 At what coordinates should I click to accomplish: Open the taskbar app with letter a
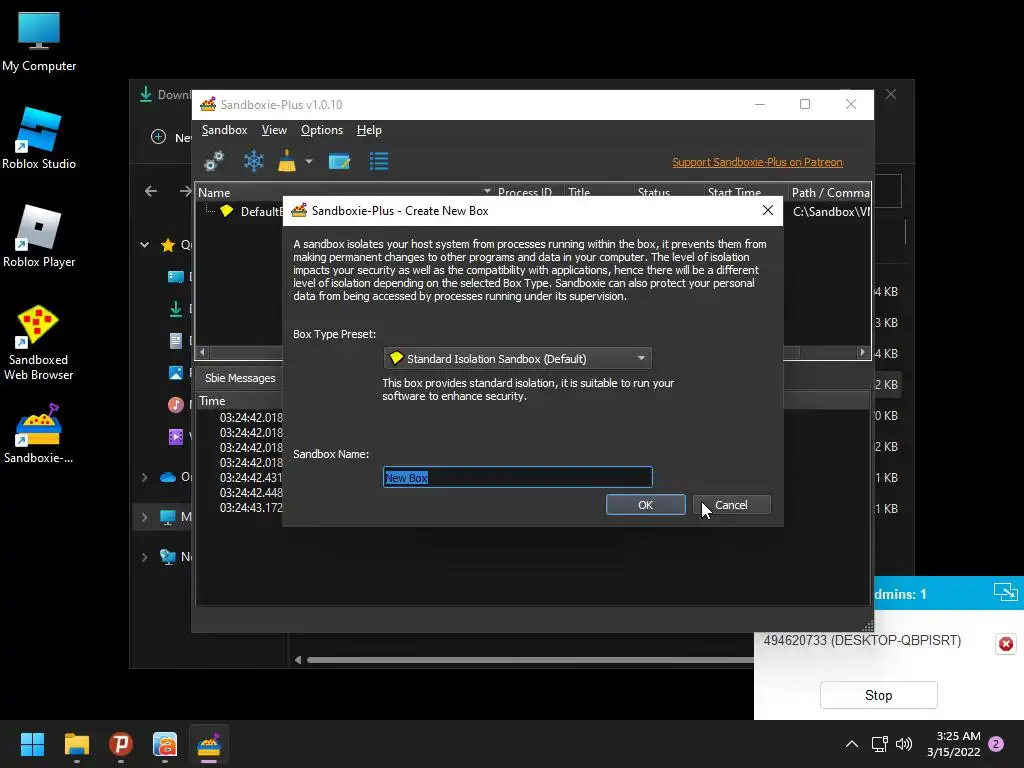(x=165, y=744)
